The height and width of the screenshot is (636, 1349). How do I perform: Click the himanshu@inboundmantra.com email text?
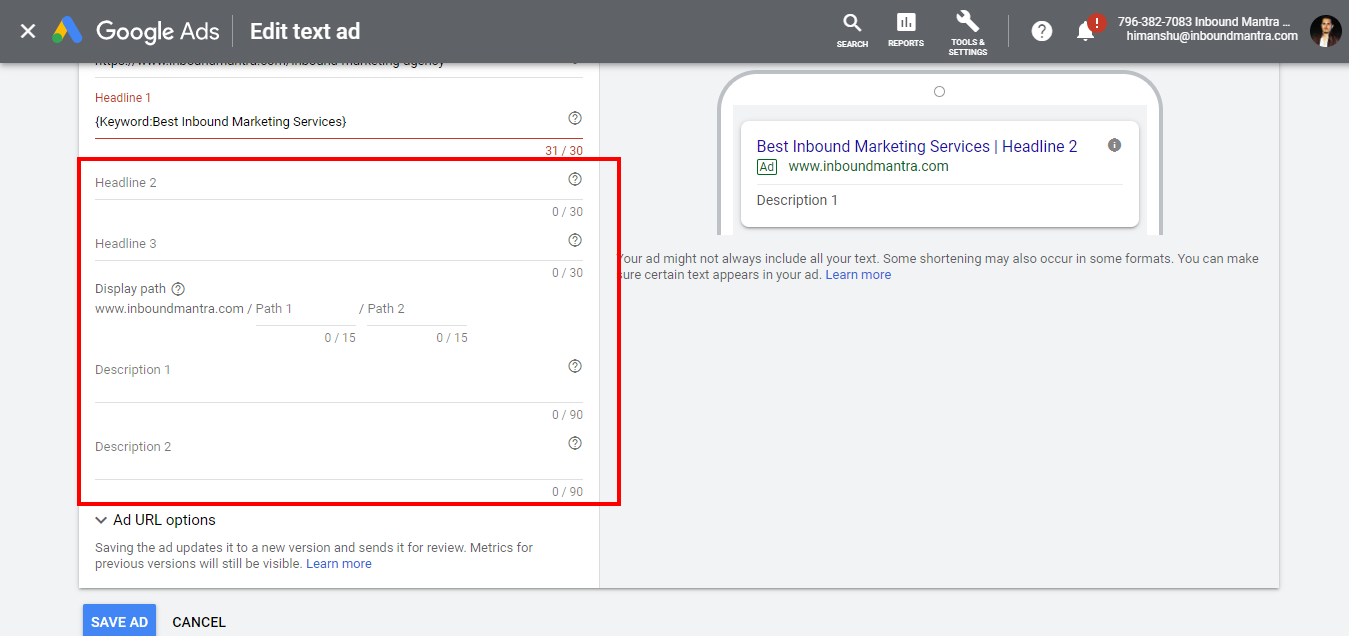[1212, 36]
